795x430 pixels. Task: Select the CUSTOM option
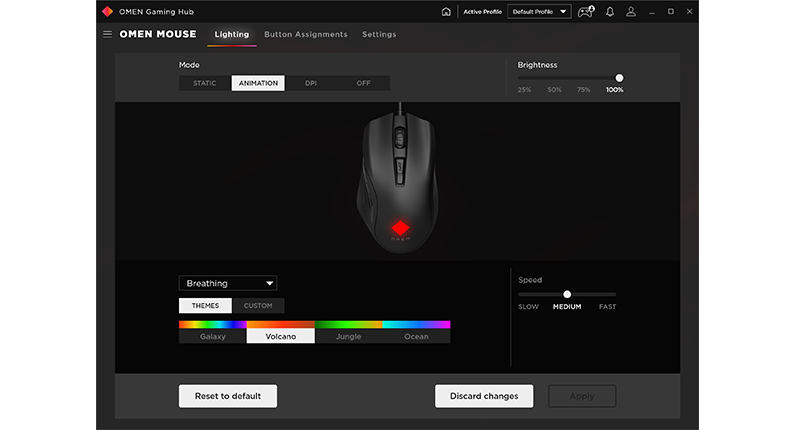(x=258, y=306)
